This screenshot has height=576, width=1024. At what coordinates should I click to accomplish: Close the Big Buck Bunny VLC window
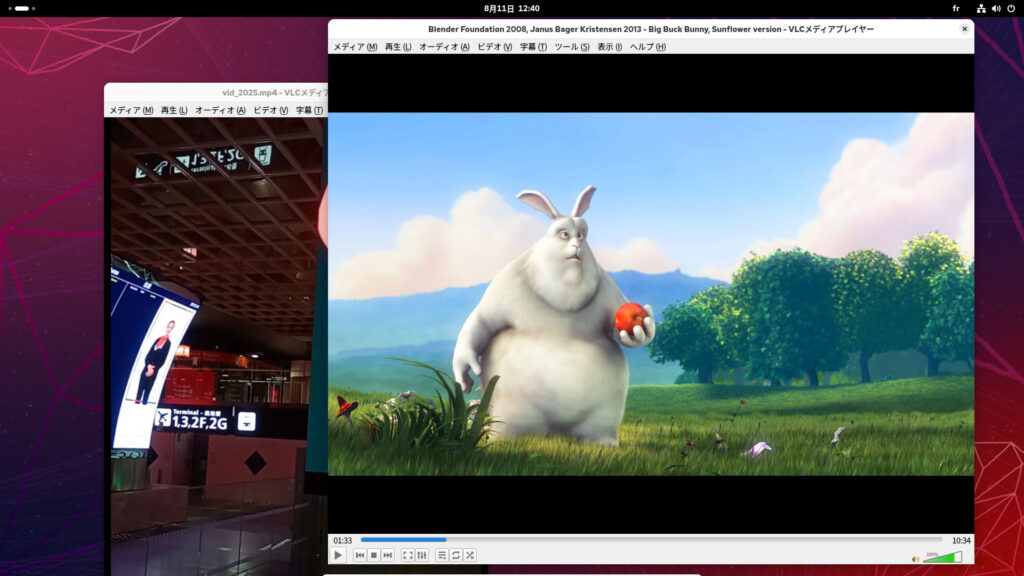964,29
